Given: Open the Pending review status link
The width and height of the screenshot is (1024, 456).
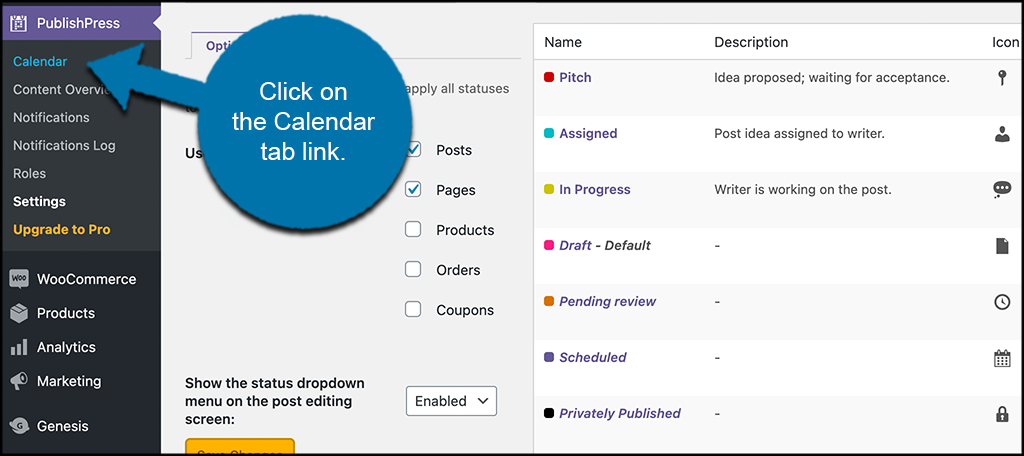Looking at the screenshot, I should tap(608, 302).
